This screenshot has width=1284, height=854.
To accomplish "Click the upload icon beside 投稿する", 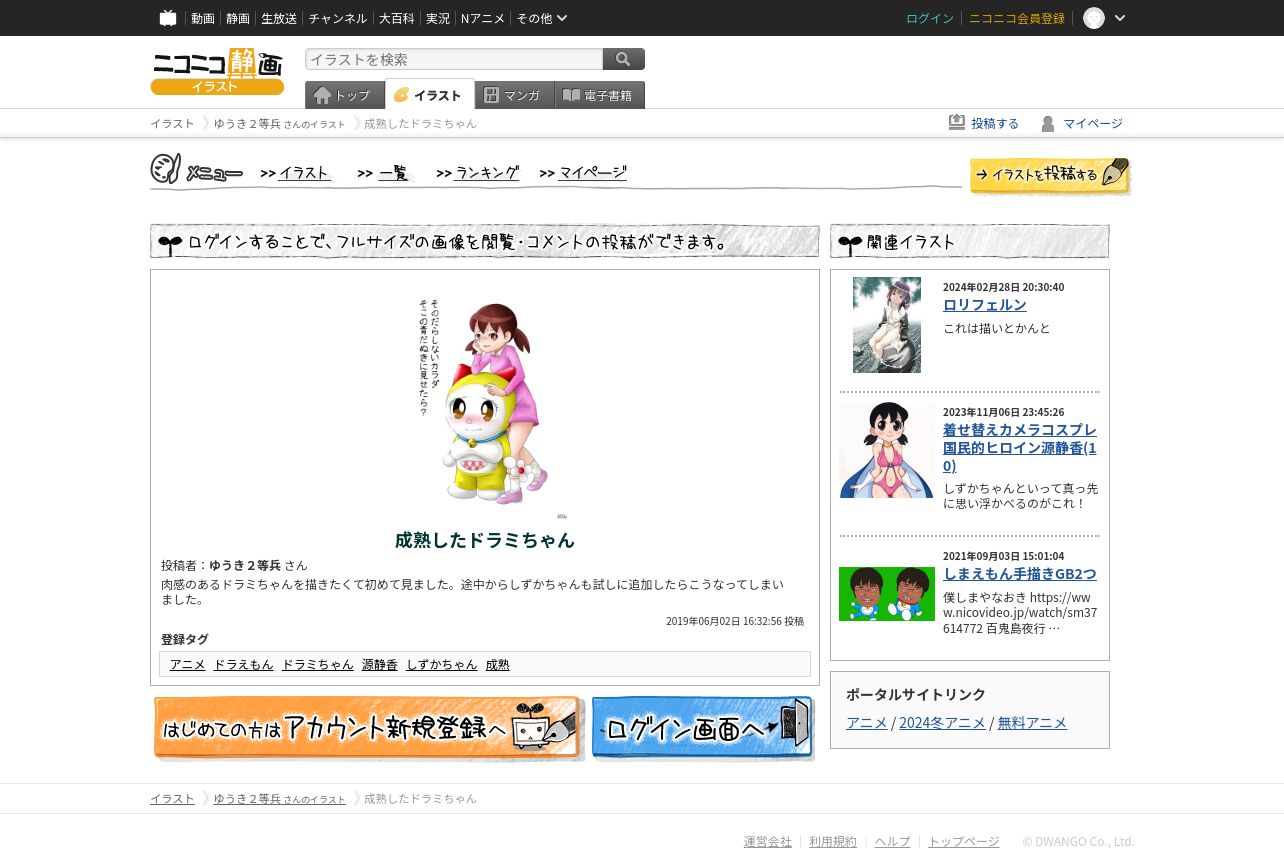I will (x=957, y=122).
